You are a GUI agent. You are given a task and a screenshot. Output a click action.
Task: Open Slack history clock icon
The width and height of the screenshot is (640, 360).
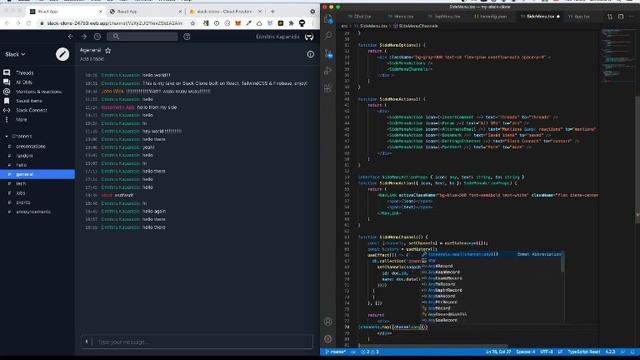coord(97,37)
